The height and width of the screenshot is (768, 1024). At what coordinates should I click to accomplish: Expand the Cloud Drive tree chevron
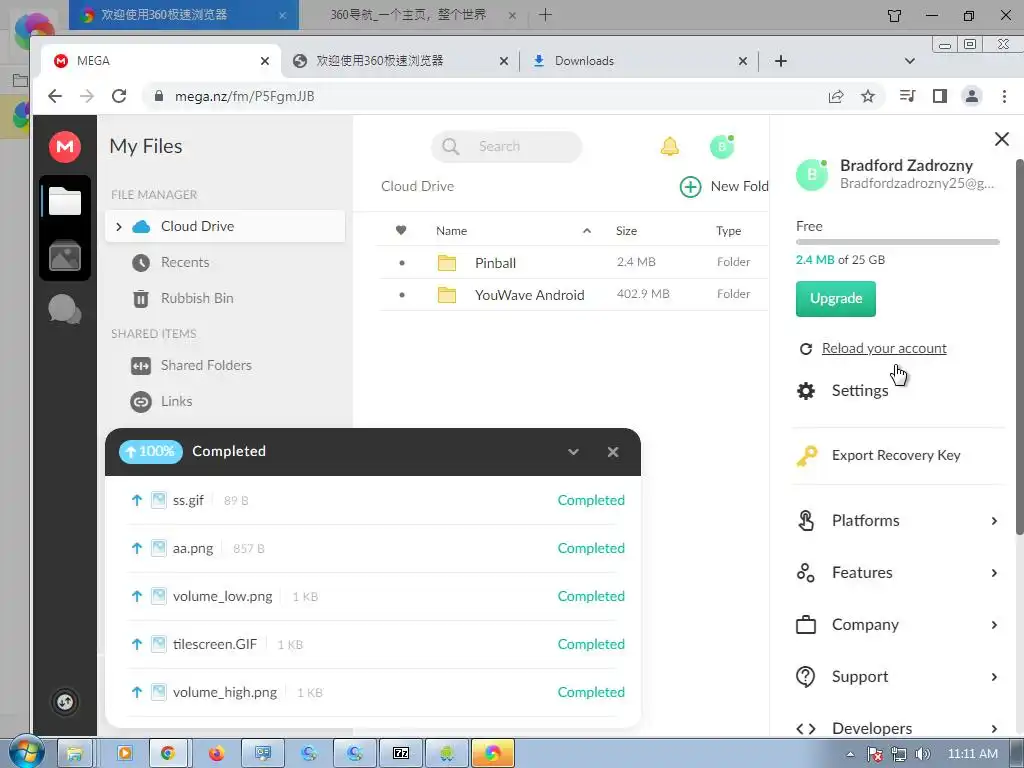118,227
